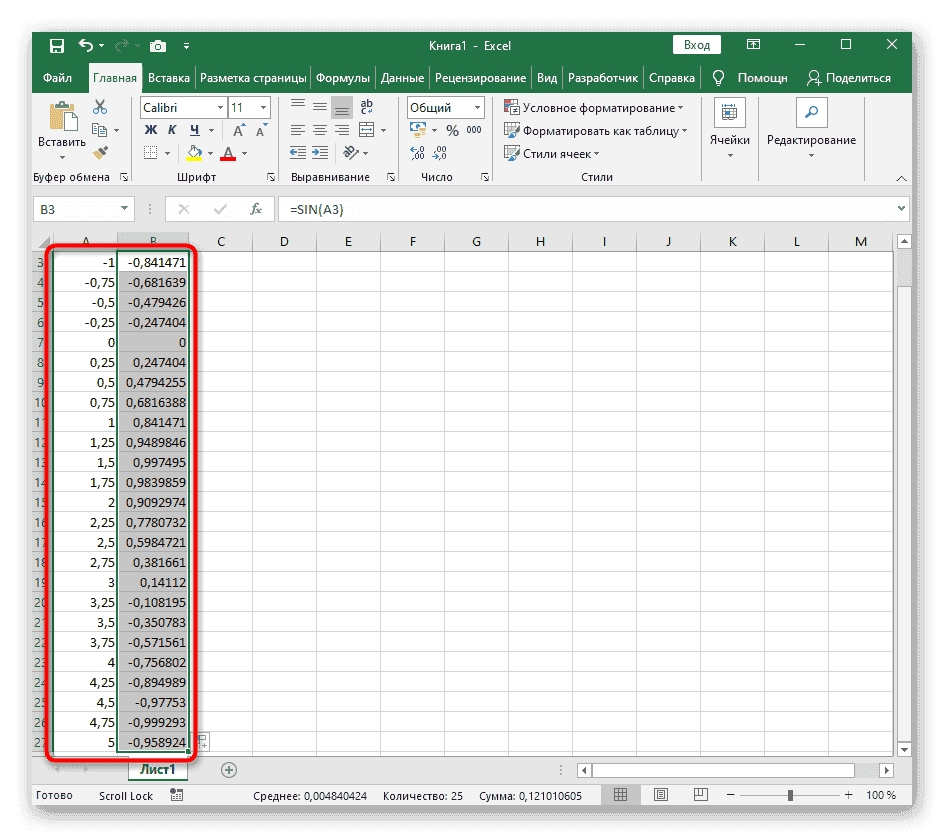Click the Name Box showing B3
The height and width of the screenshot is (837, 944).
[x=75, y=209]
